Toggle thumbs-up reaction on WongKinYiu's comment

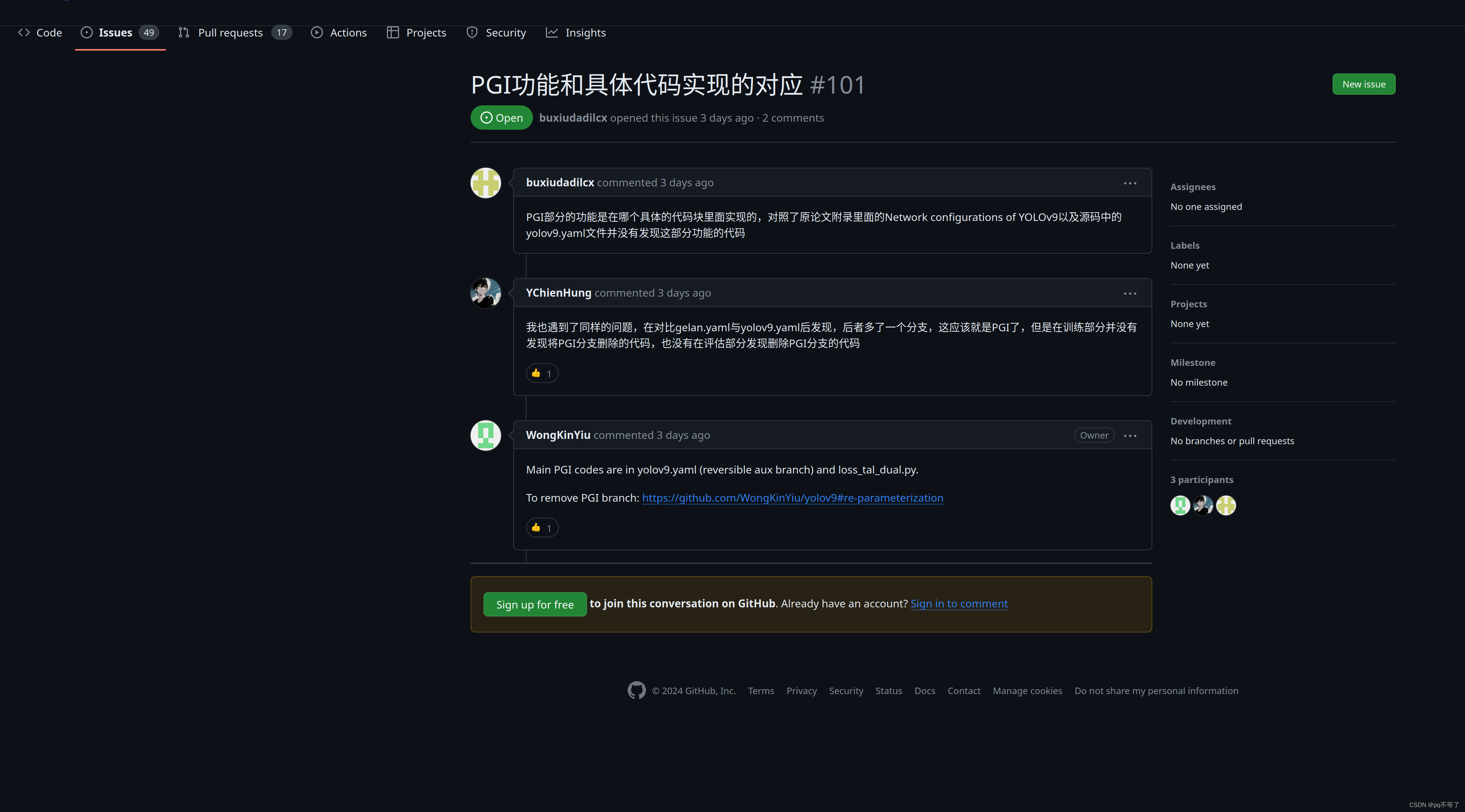pyautogui.click(x=542, y=528)
